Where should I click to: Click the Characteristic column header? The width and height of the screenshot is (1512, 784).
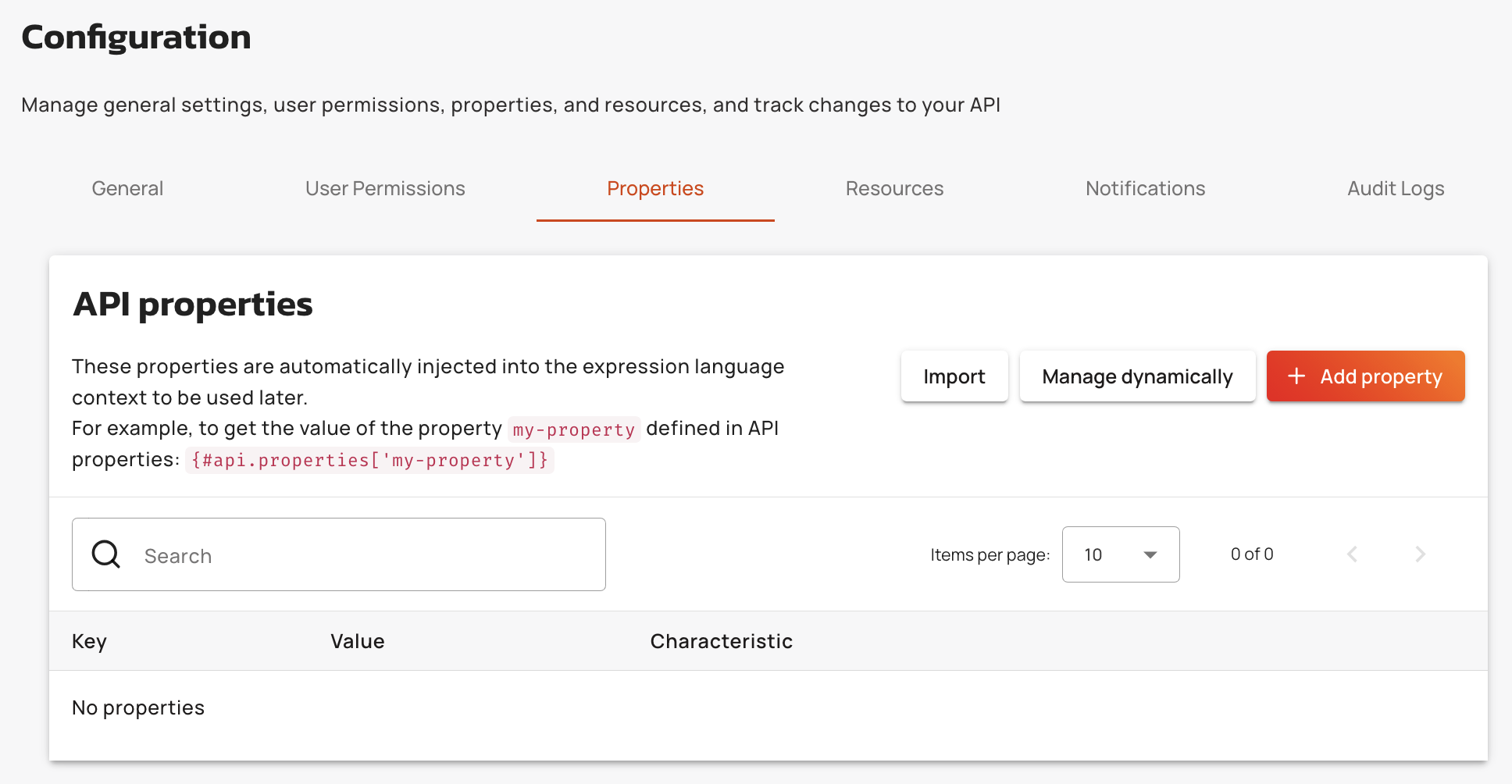tap(721, 641)
